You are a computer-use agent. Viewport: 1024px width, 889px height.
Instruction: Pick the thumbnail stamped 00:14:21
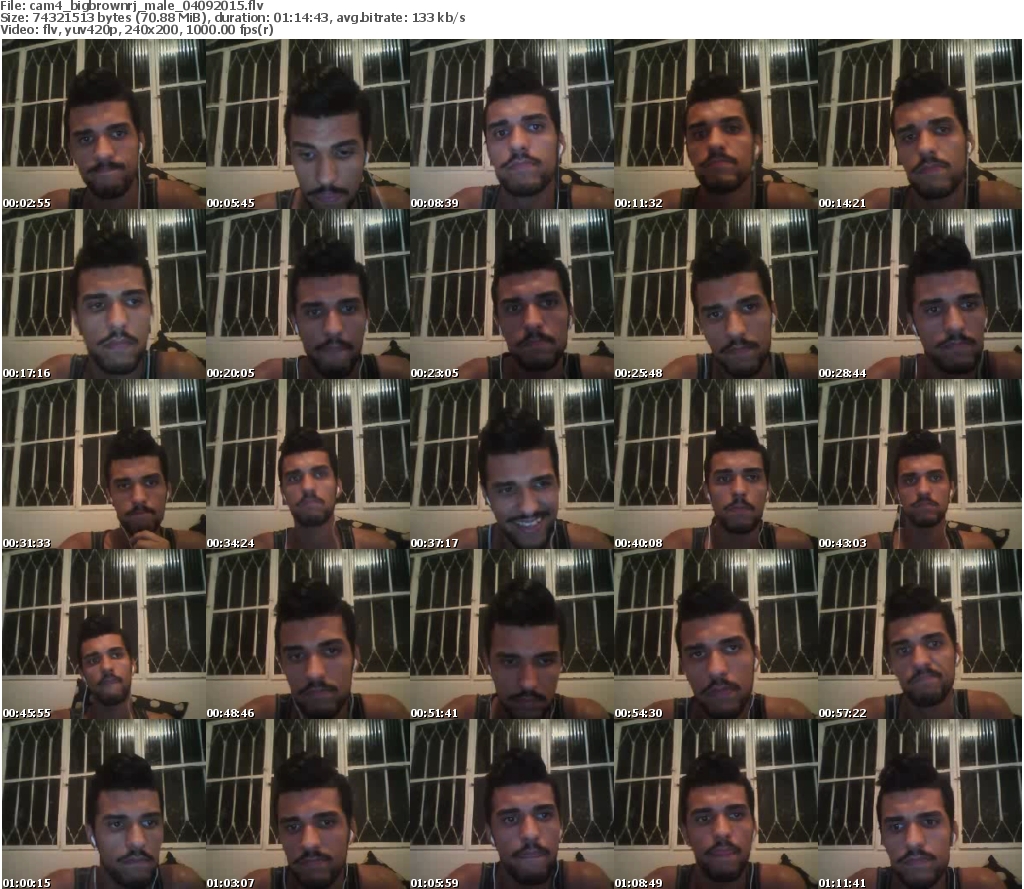[x=920, y=124]
